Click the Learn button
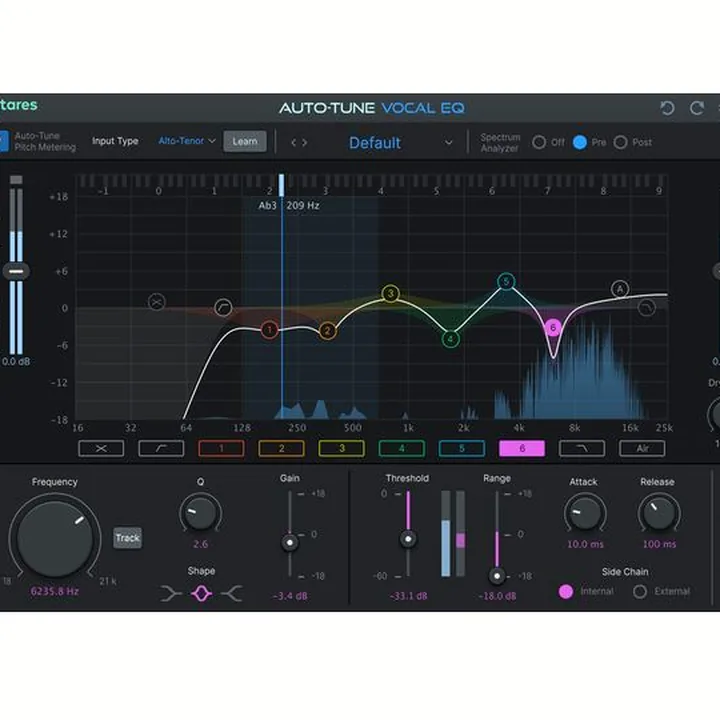The height and width of the screenshot is (720, 720). 245,141
